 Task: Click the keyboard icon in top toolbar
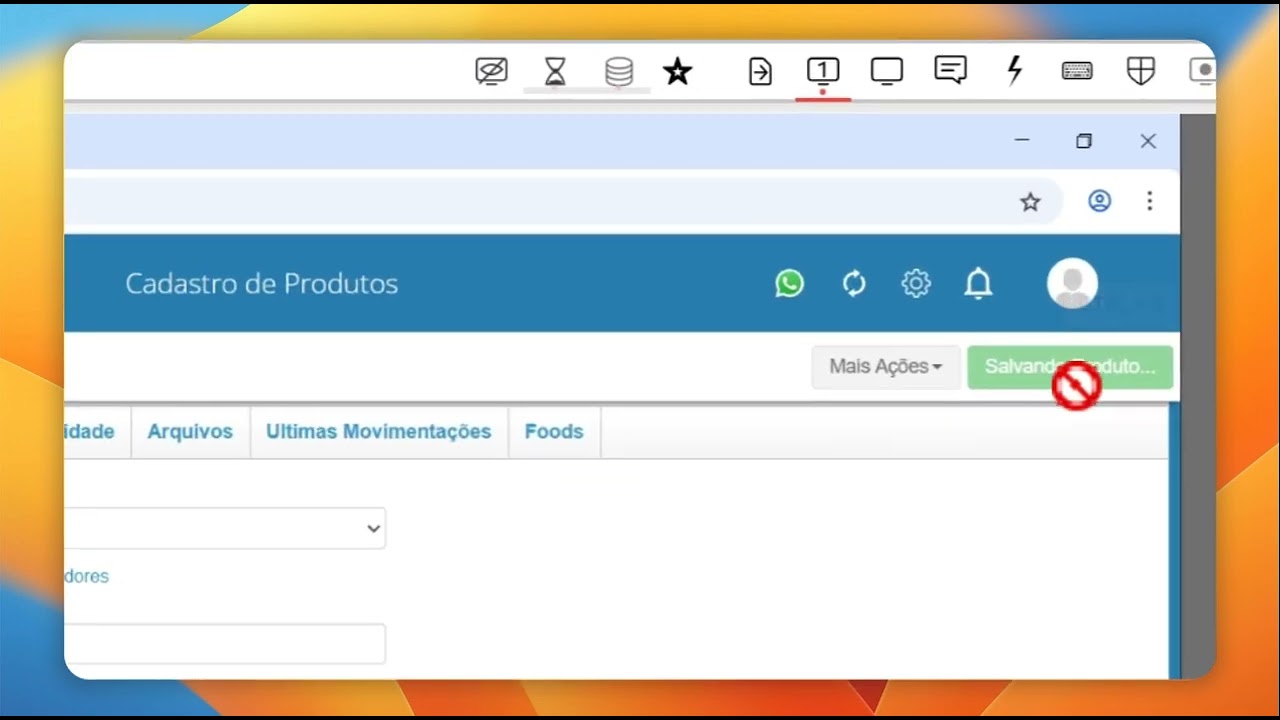tap(1077, 71)
